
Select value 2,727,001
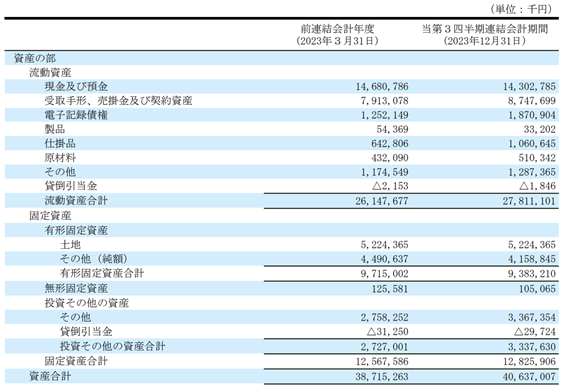point(384,347)
